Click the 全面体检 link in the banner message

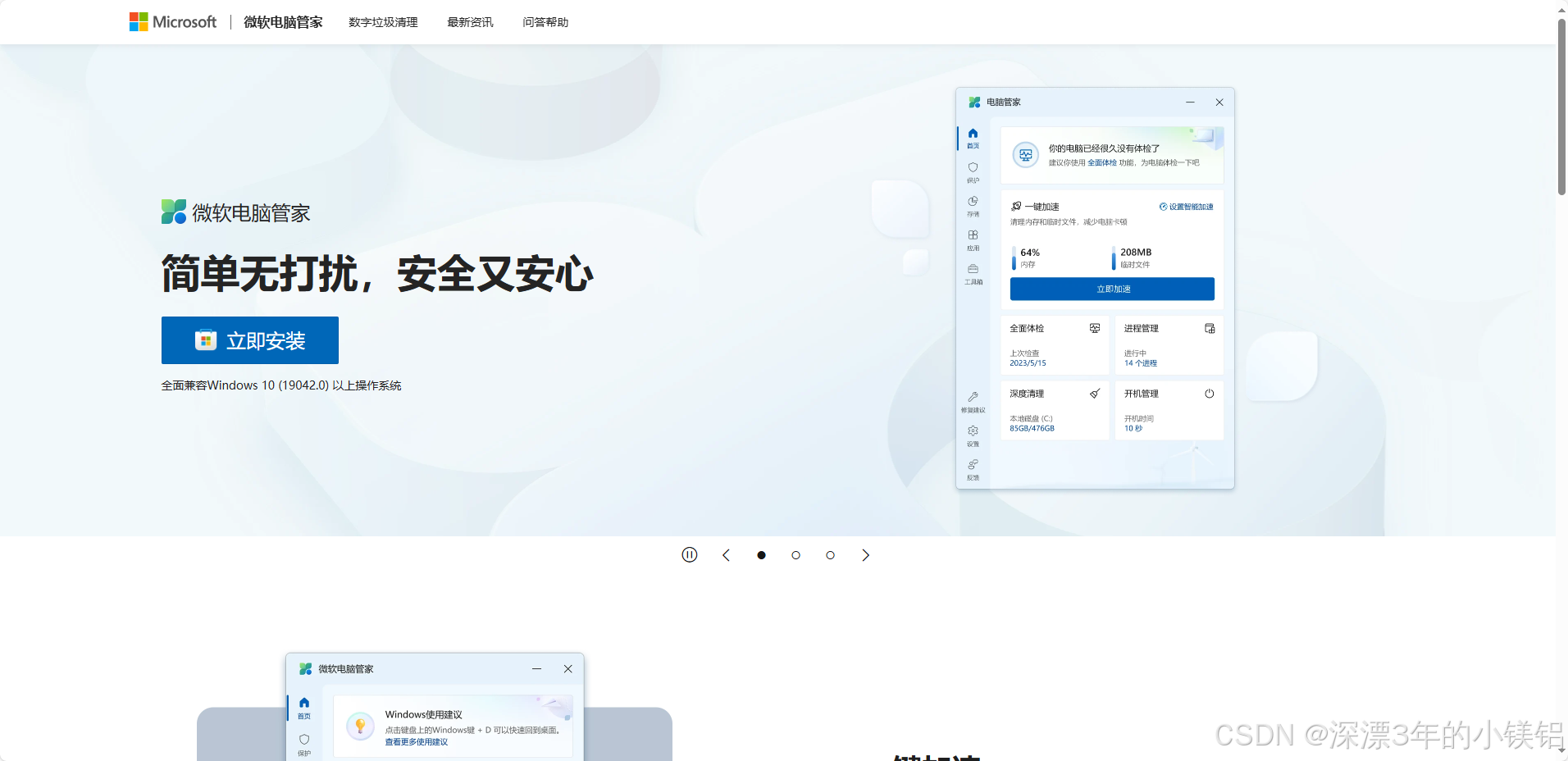pos(1102,162)
